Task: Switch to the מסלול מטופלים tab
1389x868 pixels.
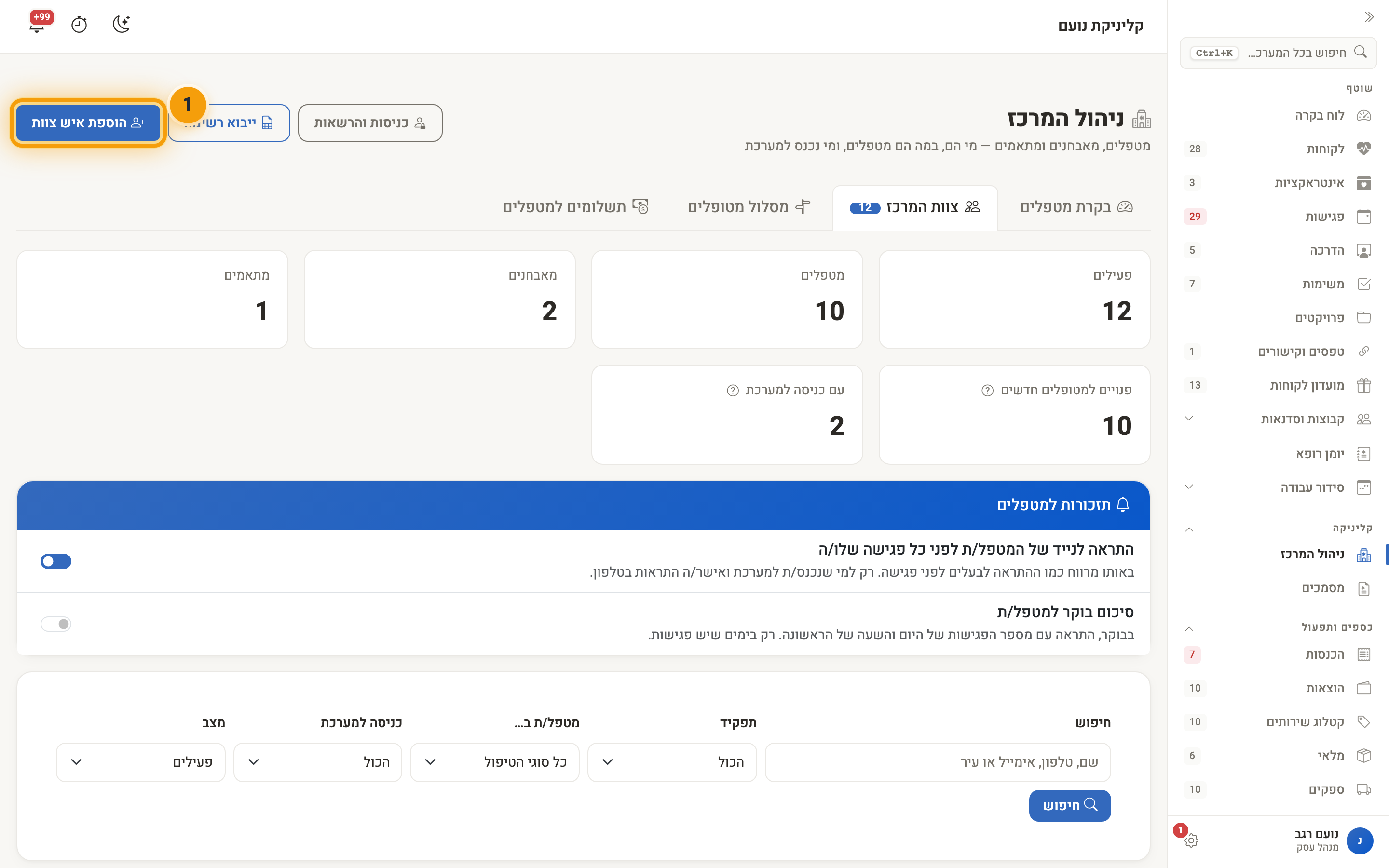Action: click(749, 207)
